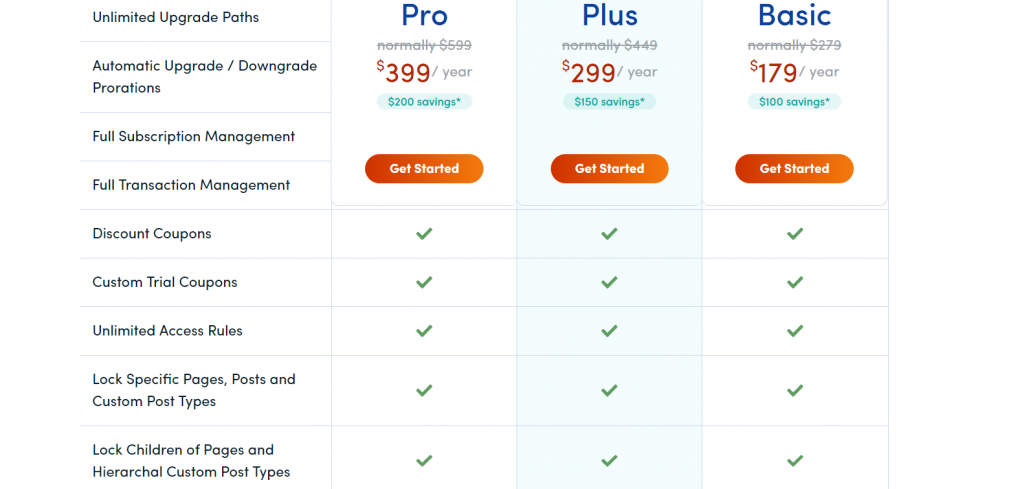
Task: Click Plus checkmark for Discount Coupons
Action: click(x=609, y=234)
